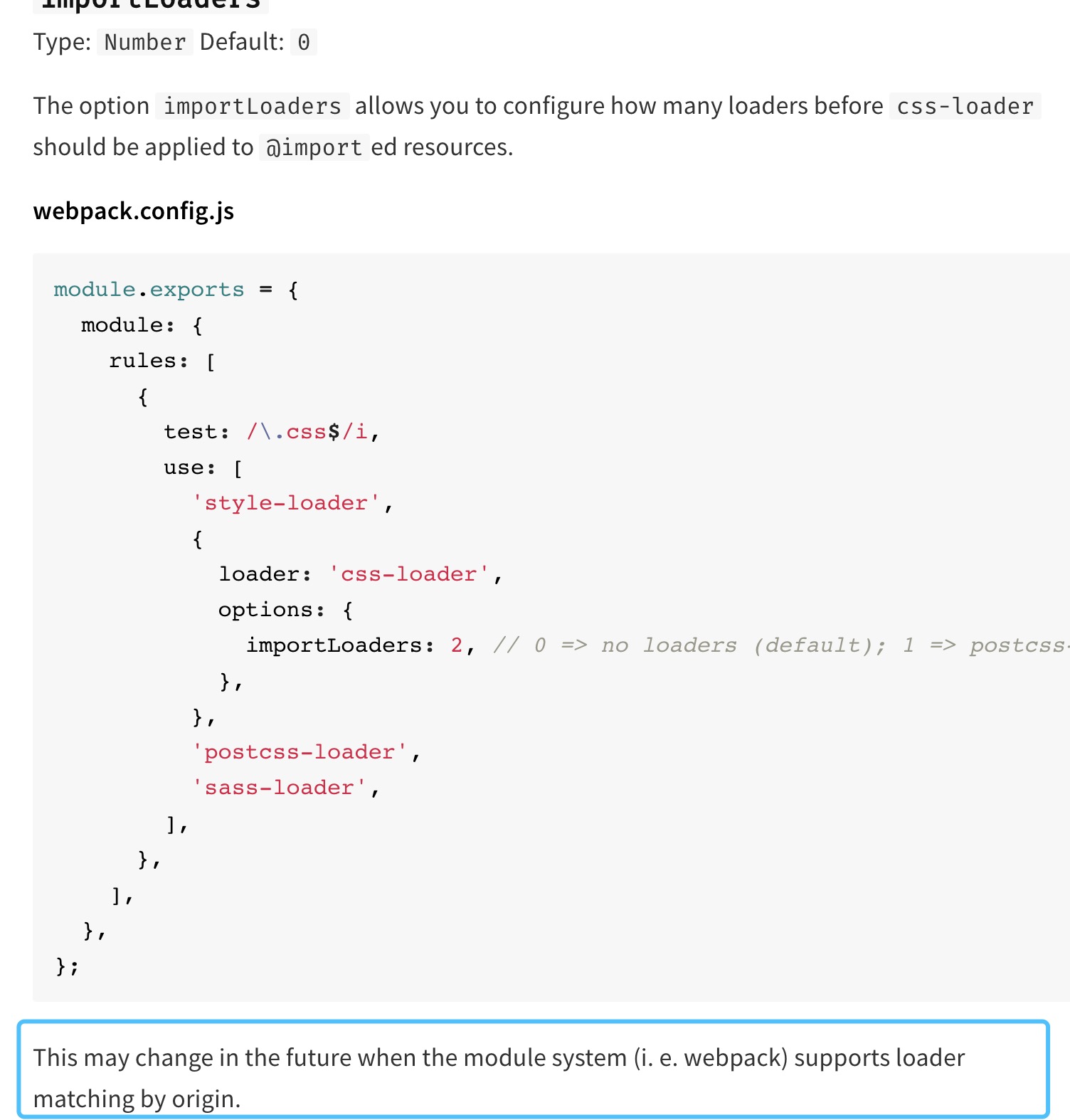Click the importLoaders value '2' in the code
The height and width of the screenshot is (1120, 1070).
(457, 645)
